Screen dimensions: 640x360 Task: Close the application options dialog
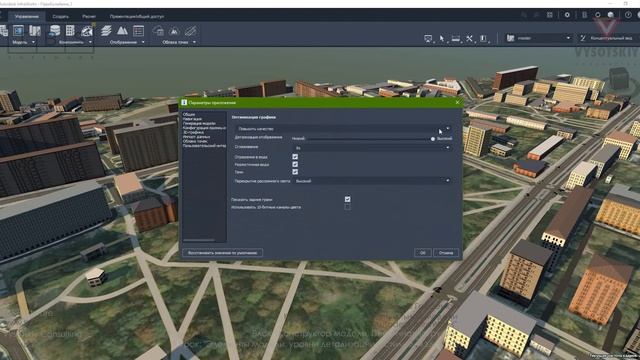(x=457, y=102)
